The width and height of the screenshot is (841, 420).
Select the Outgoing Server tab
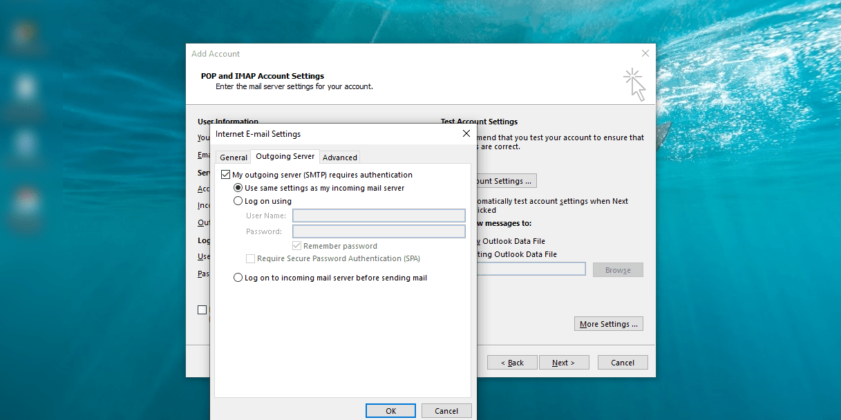[x=285, y=156]
